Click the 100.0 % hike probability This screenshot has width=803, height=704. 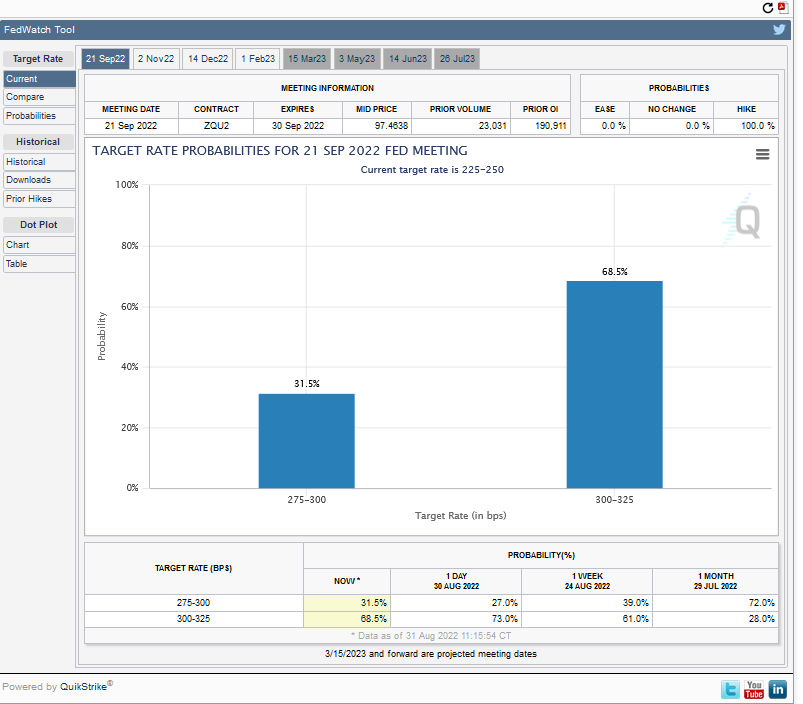click(x=757, y=125)
